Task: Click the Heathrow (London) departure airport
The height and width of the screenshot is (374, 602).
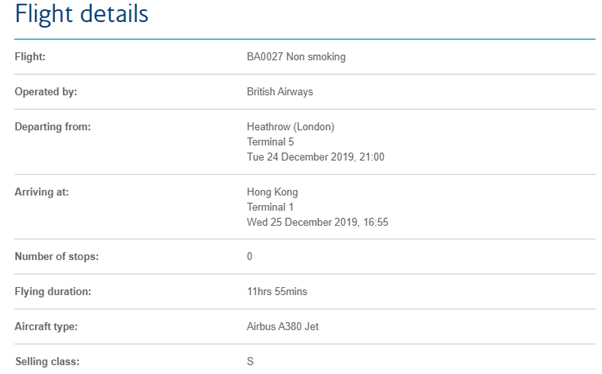Action: tap(291, 127)
